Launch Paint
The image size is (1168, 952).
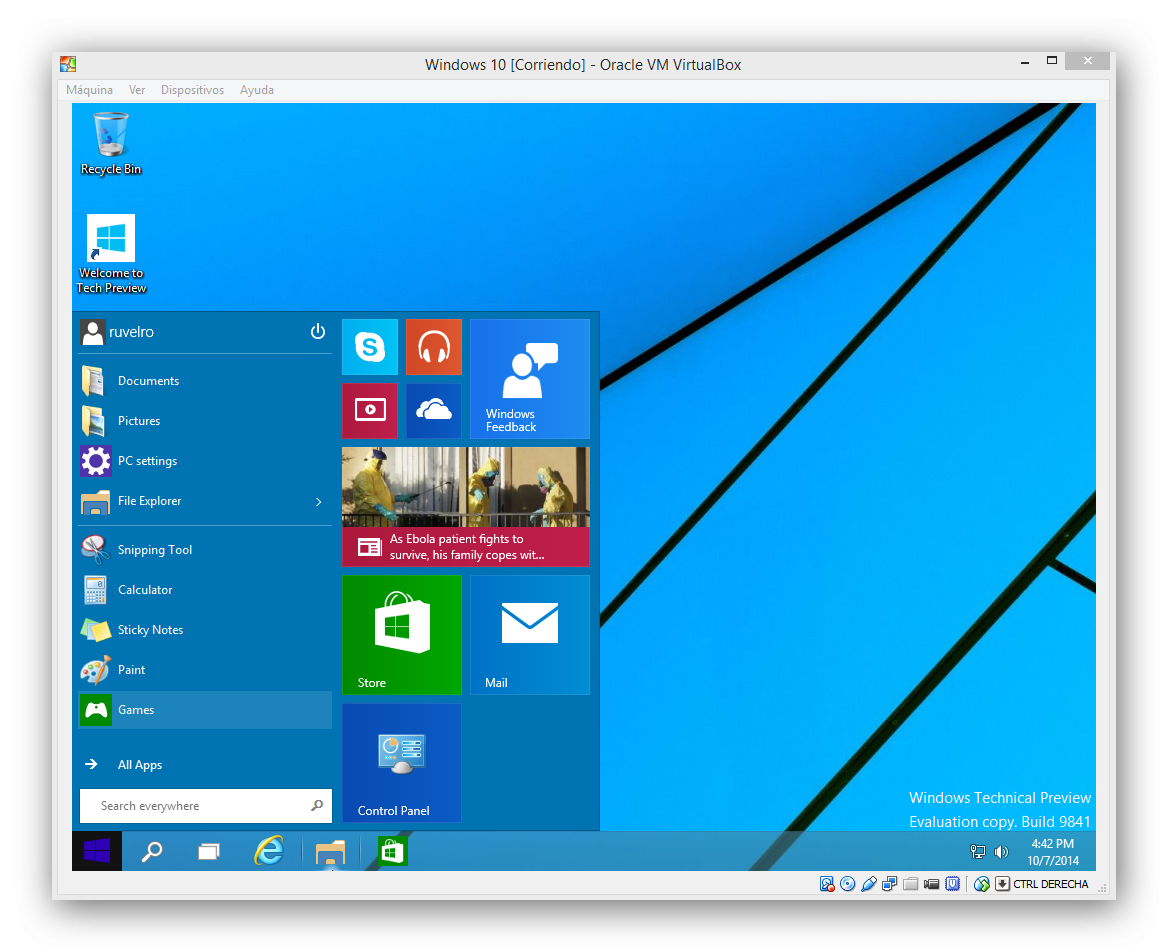205,670
